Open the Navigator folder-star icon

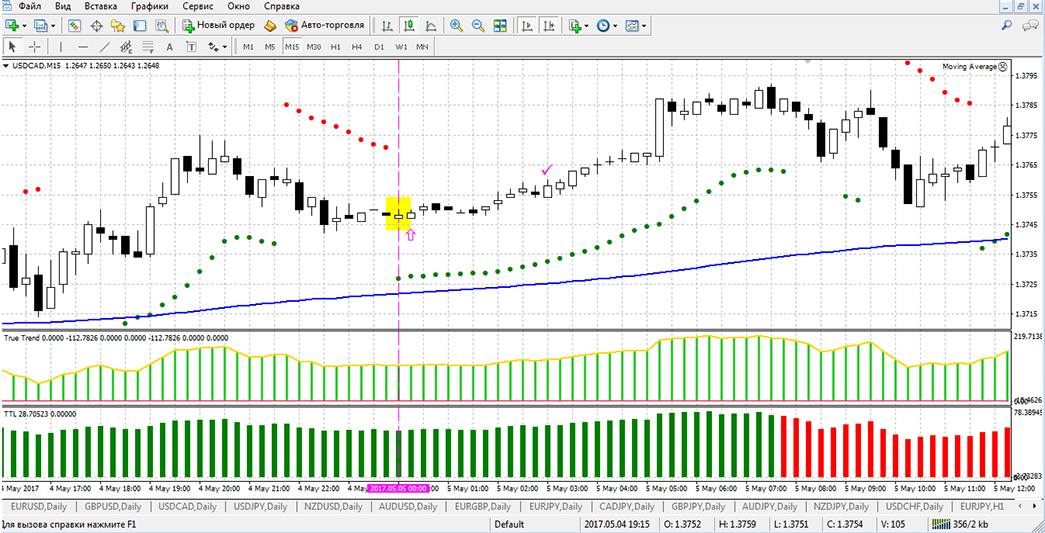coord(119,26)
